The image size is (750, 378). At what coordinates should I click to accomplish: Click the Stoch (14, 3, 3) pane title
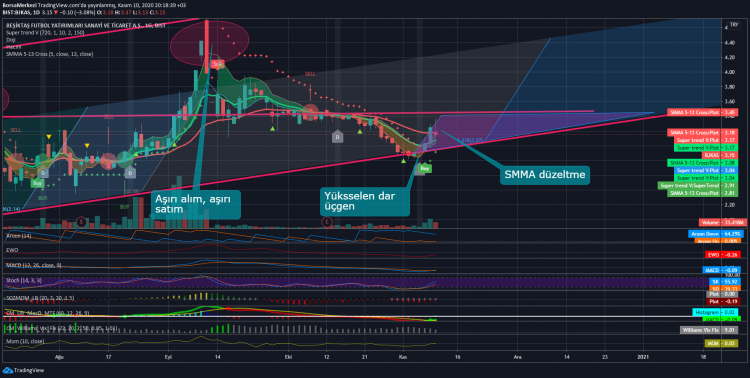[24, 280]
